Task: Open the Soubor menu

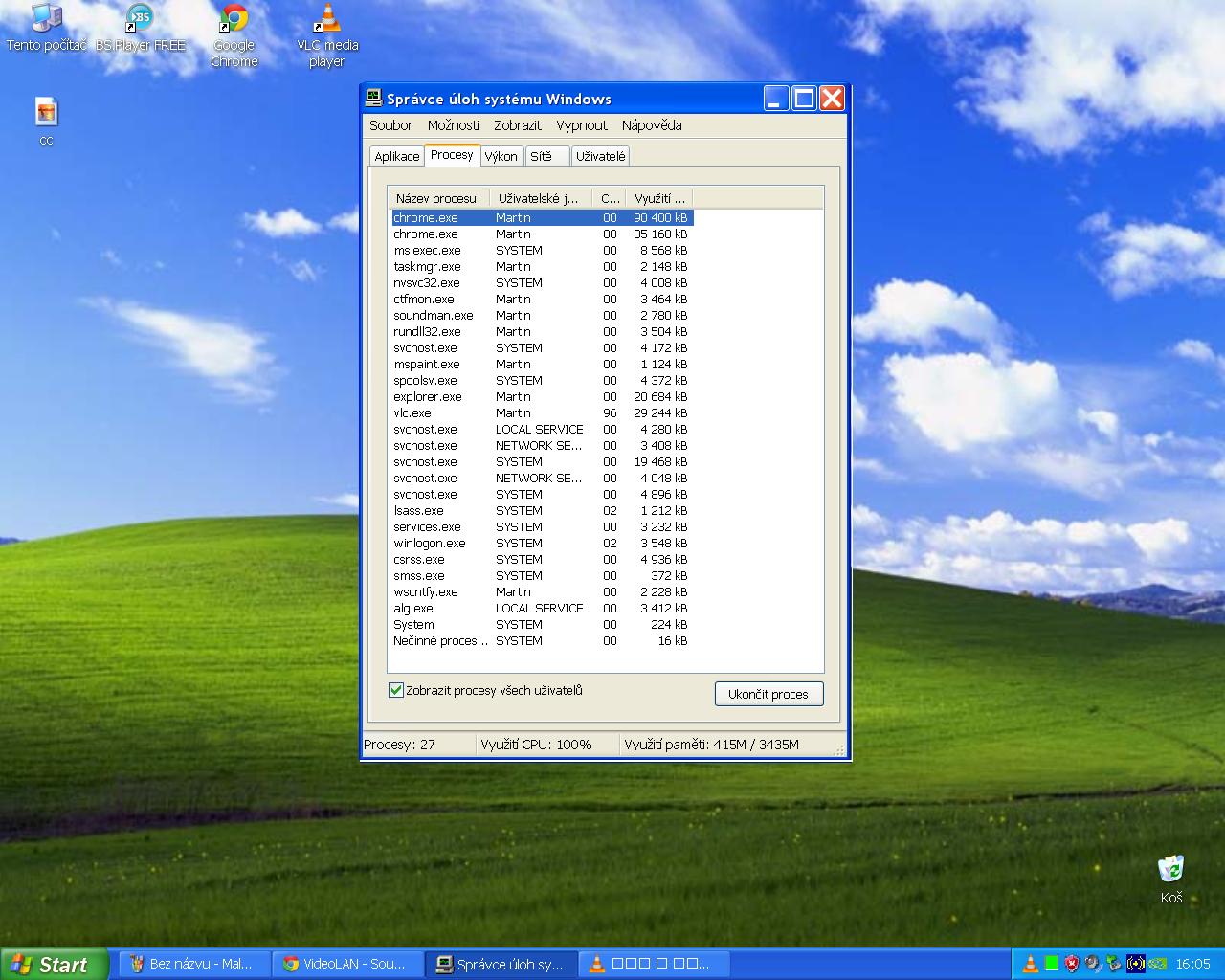Action: coord(390,125)
